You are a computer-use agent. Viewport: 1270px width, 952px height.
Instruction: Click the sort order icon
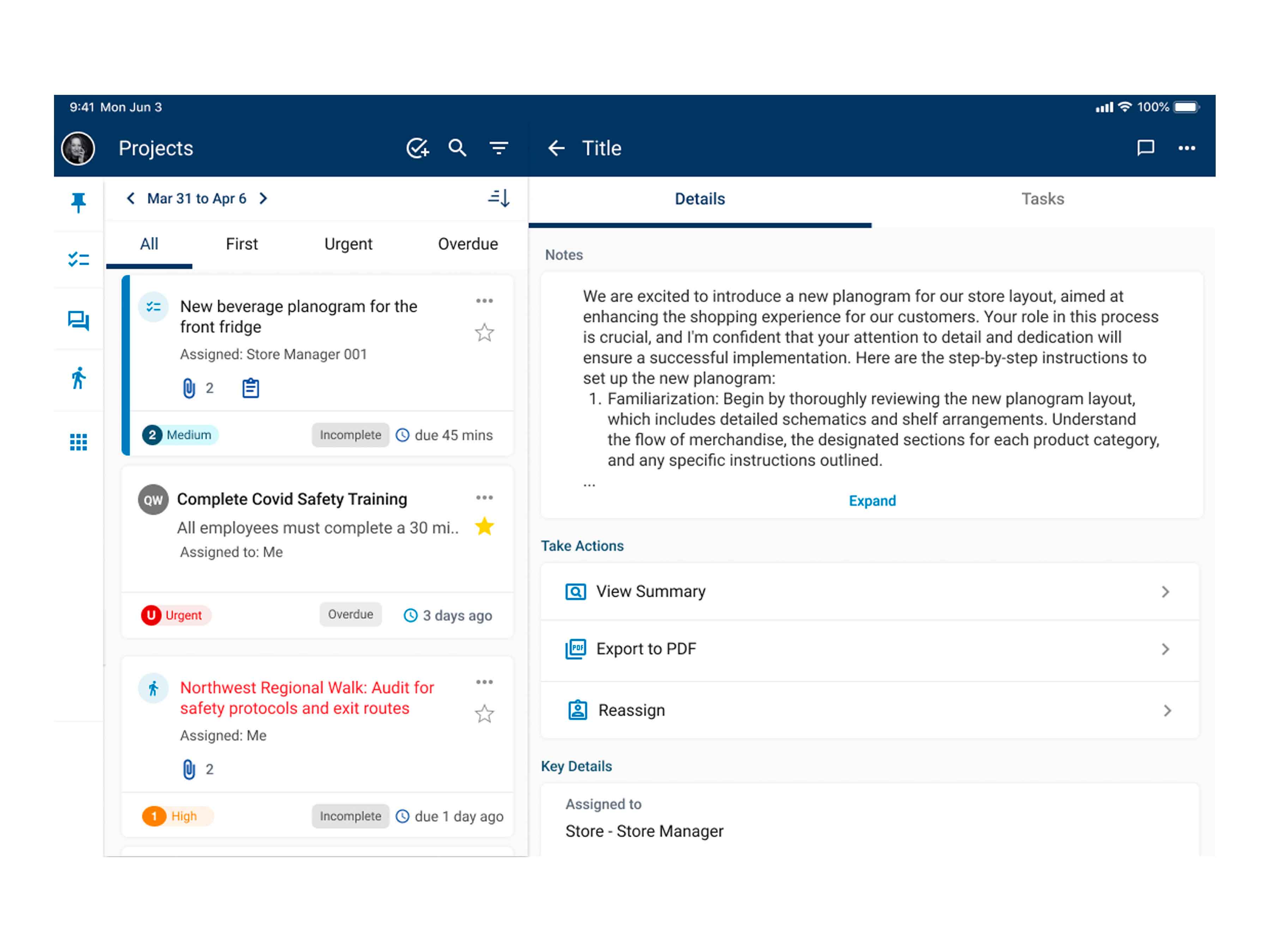498,199
